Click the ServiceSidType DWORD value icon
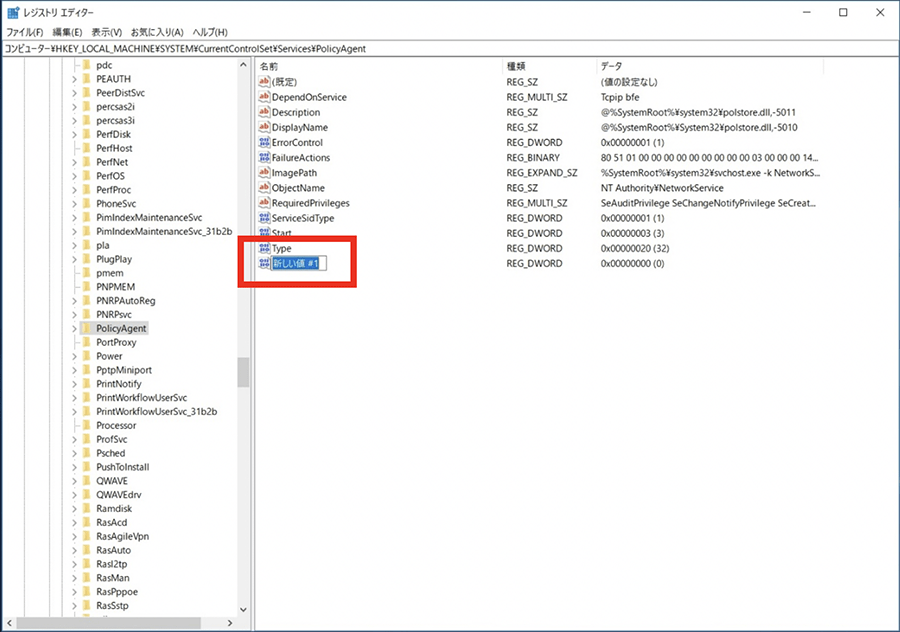 (x=264, y=218)
